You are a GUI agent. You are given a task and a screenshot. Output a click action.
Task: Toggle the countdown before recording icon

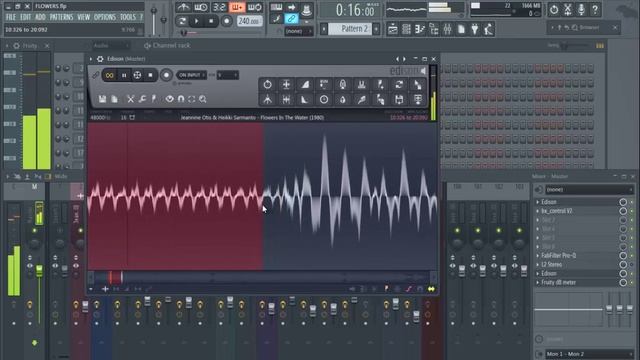219,7
